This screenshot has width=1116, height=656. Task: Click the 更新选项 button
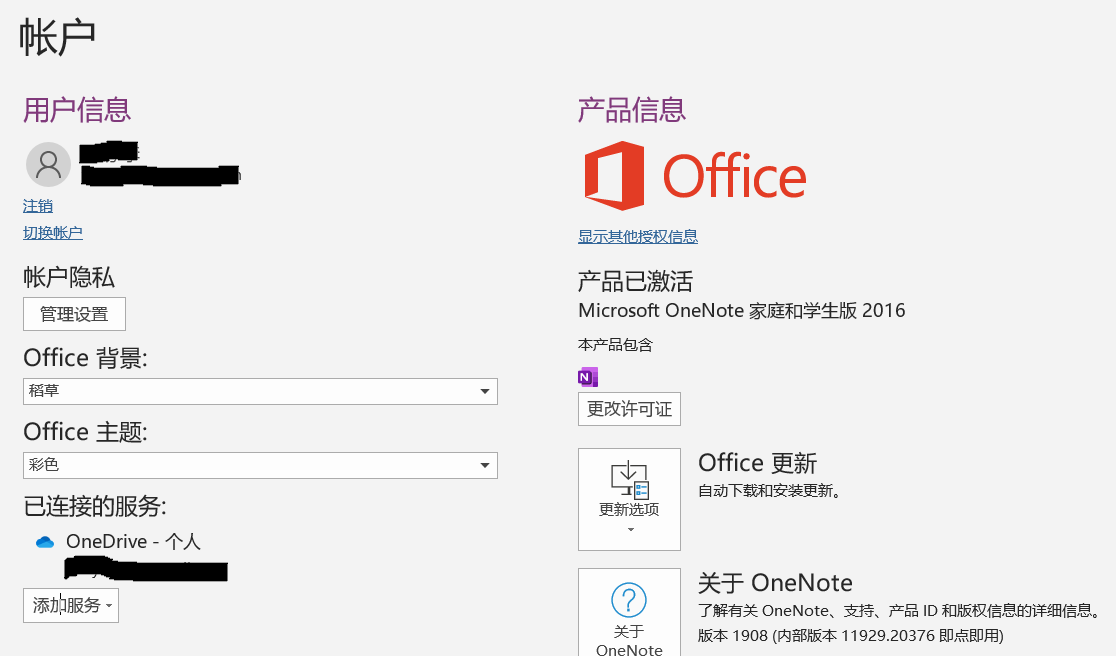(629, 498)
